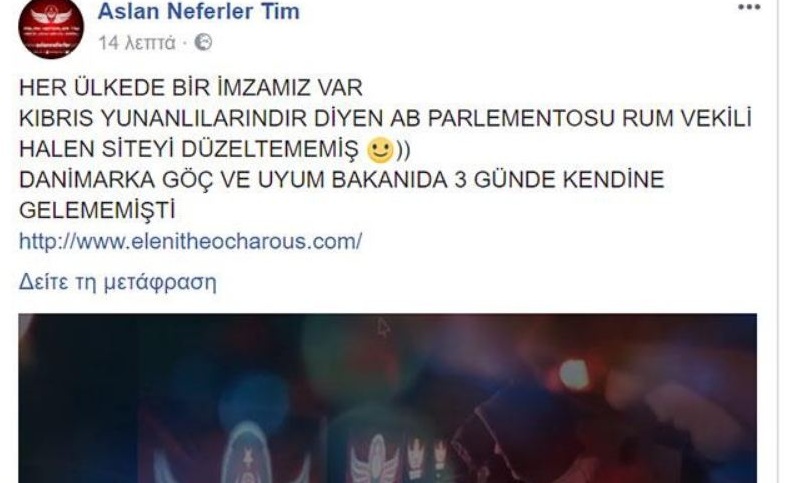
Task: Open the attached post image
Action: click(387, 398)
